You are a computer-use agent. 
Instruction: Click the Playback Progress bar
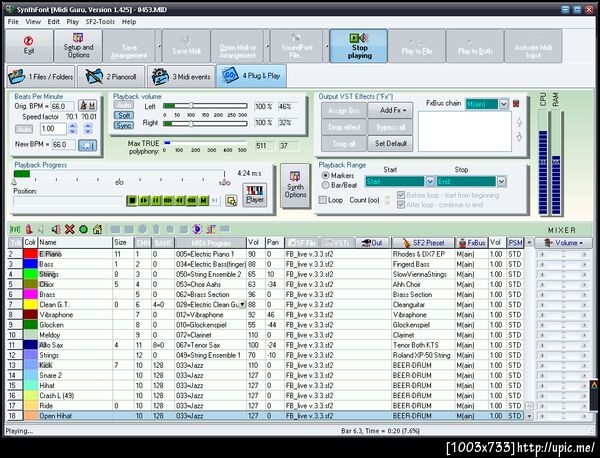tap(119, 174)
